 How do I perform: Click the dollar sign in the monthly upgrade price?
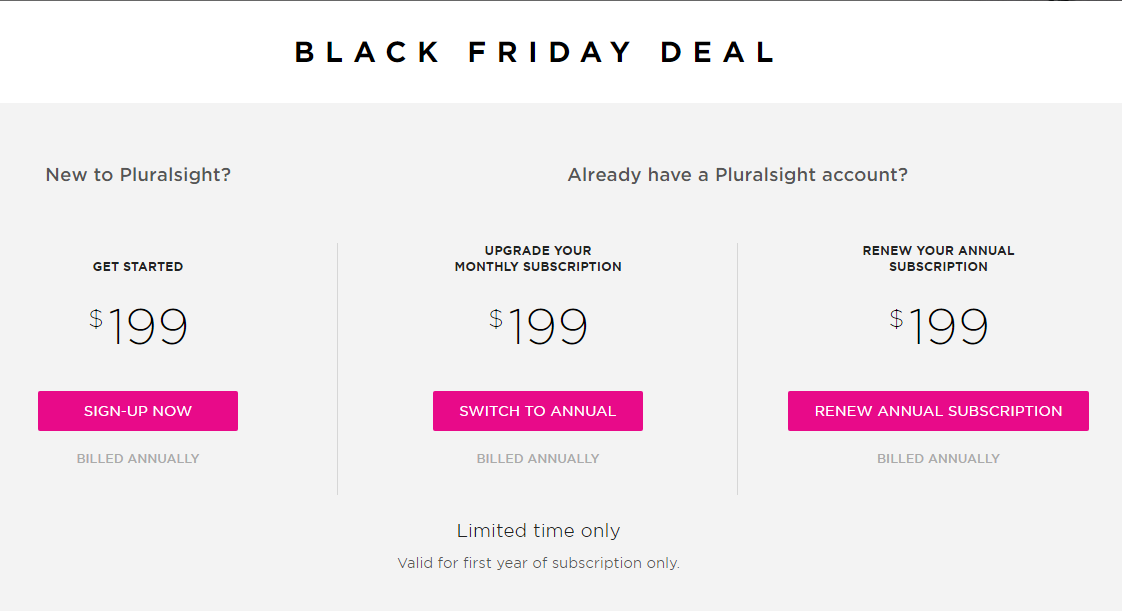(496, 318)
